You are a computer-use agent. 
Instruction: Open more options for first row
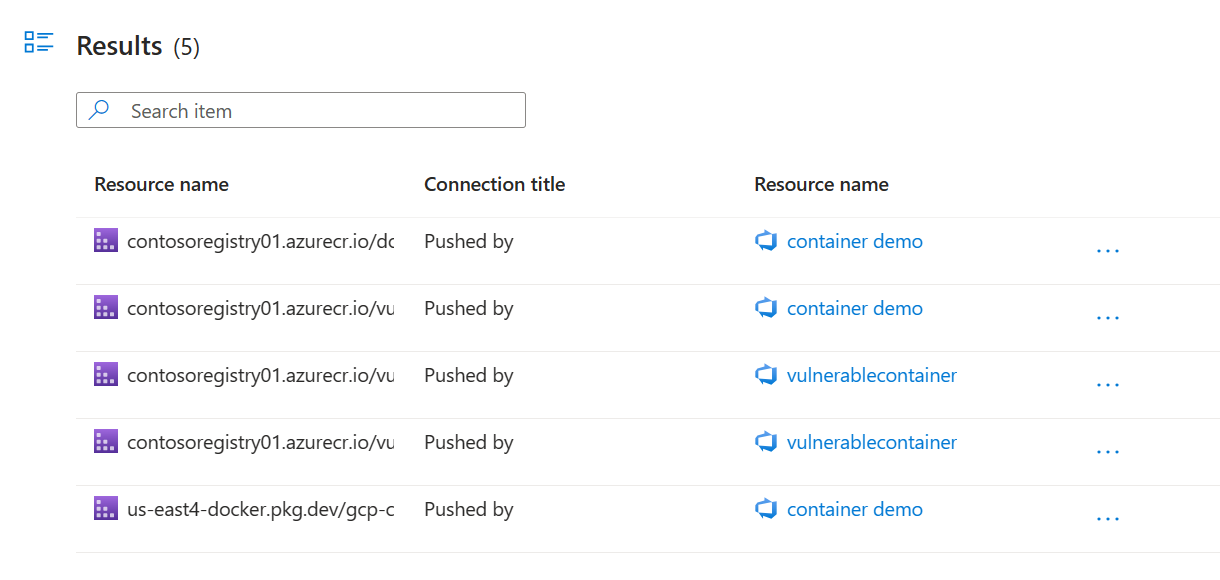click(x=1108, y=250)
